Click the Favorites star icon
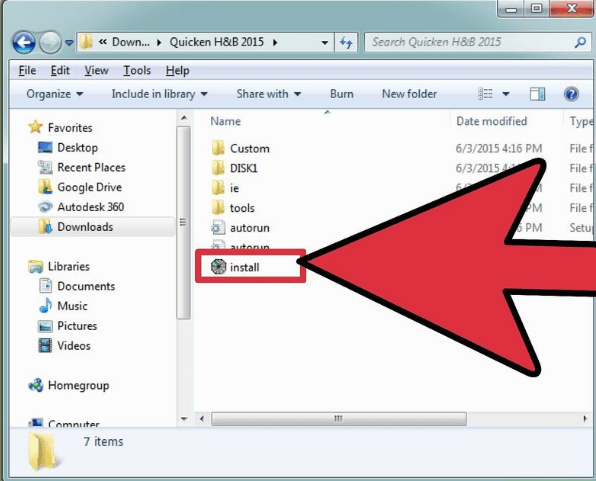The width and height of the screenshot is (596, 481). [x=35, y=127]
